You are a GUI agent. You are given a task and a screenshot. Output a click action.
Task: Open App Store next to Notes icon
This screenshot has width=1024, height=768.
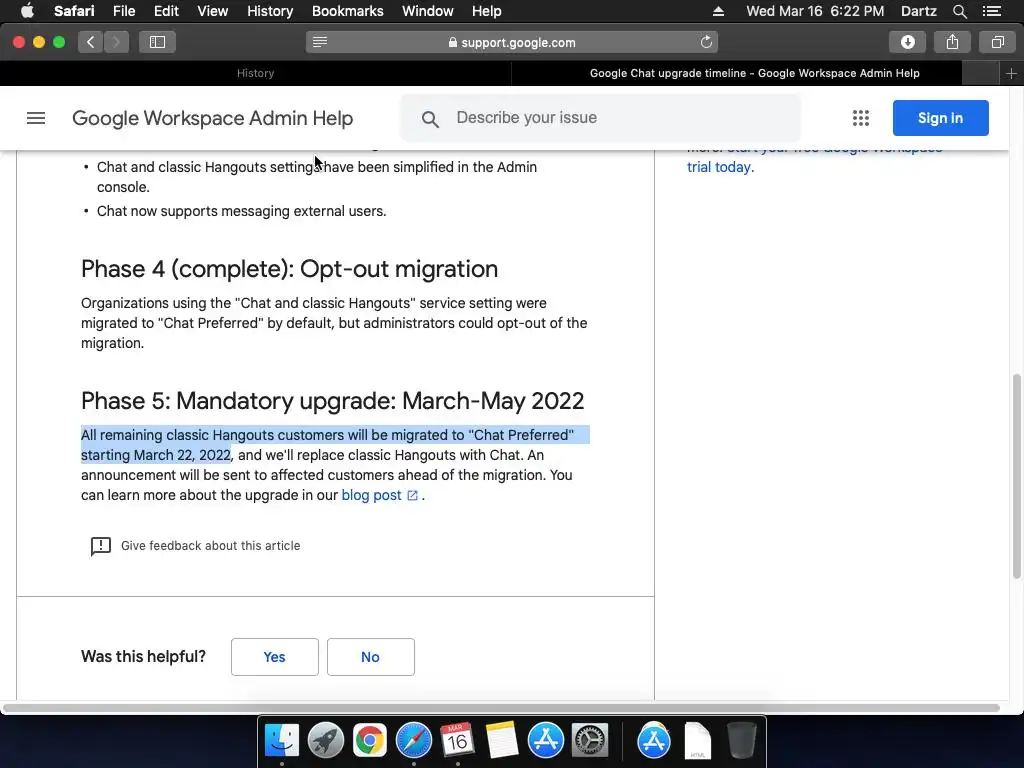point(545,740)
